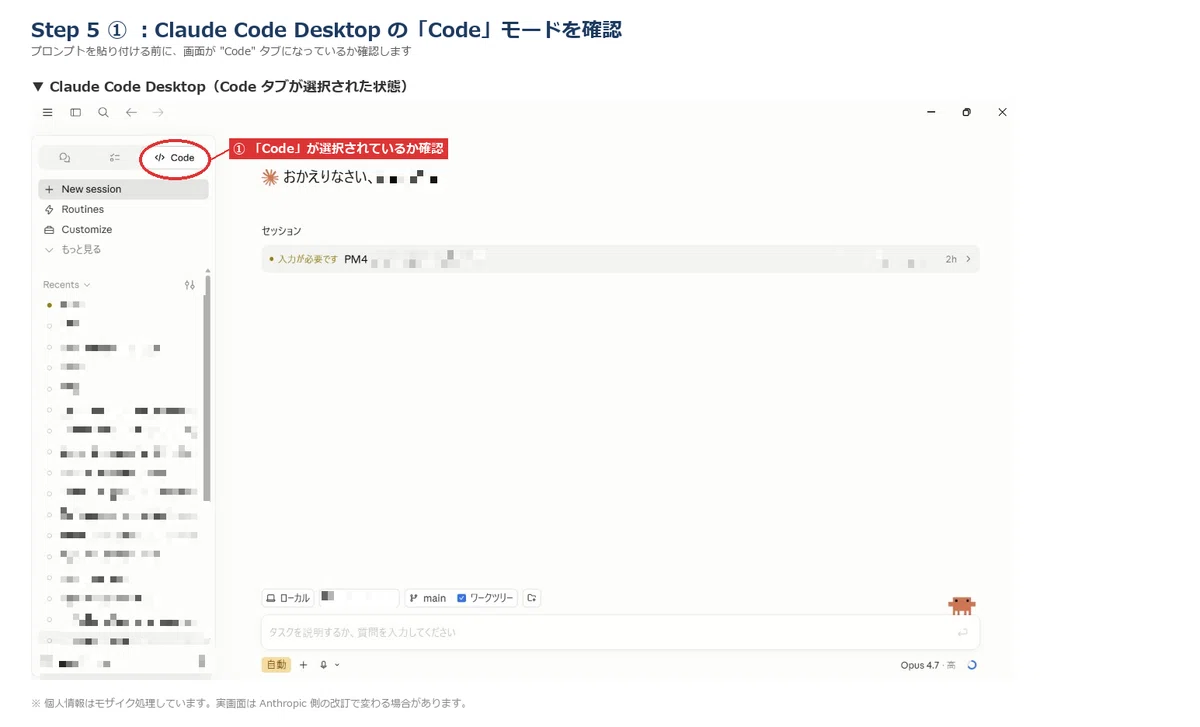Image resolution: width=1200 pixels, height=727 pixels.
Task: Click the task description input field
Action: click(x=620, y=632)
